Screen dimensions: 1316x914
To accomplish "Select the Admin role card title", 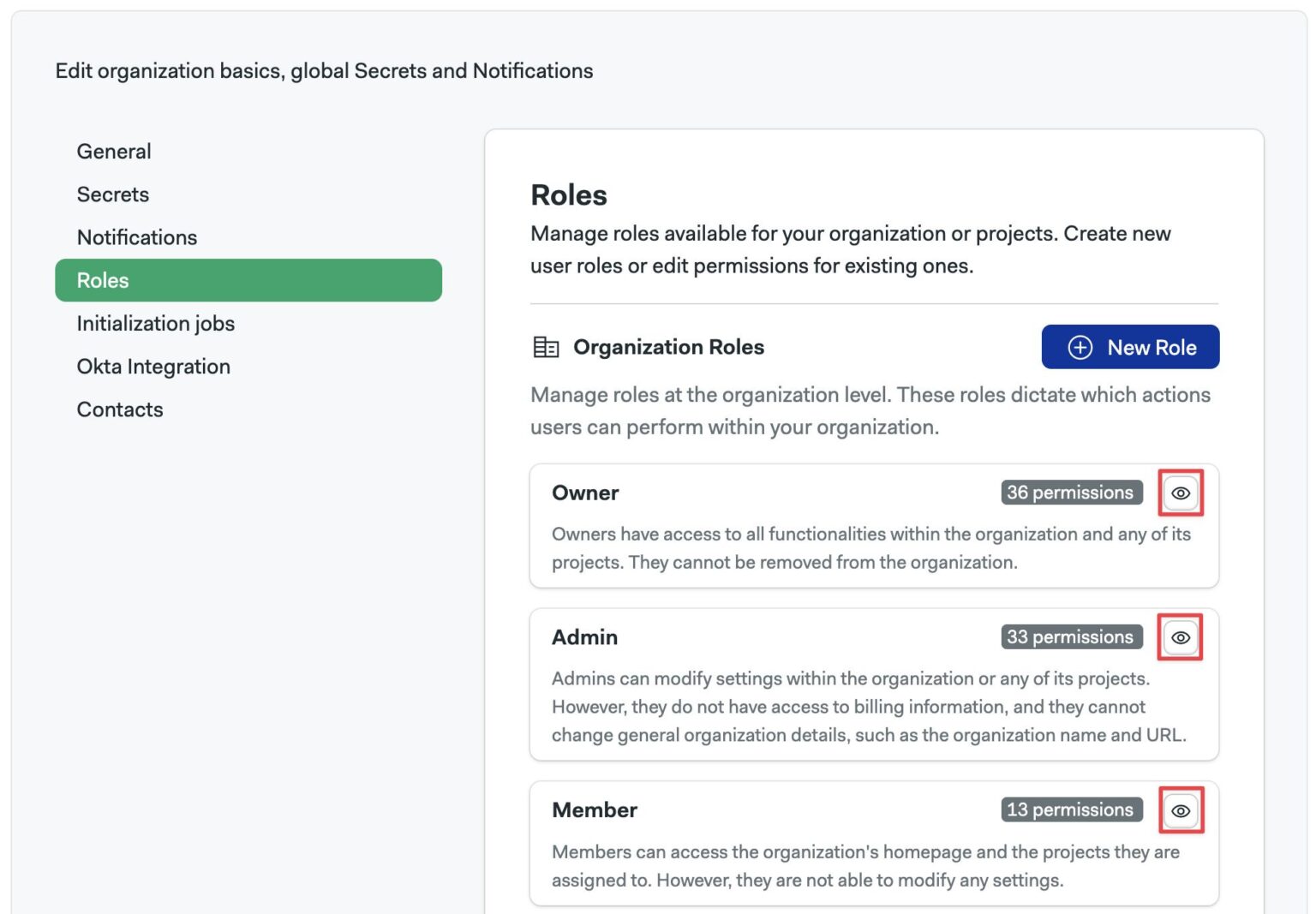I will click(584, 637).
